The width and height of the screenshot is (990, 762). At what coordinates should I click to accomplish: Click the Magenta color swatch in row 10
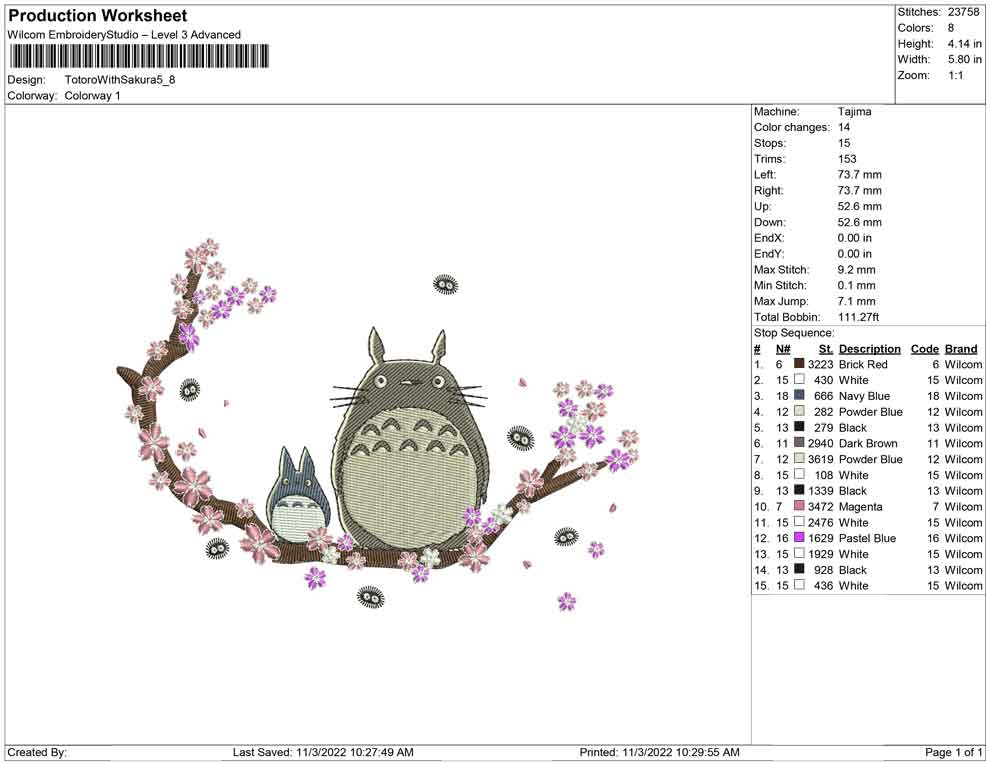coord(799,506)
